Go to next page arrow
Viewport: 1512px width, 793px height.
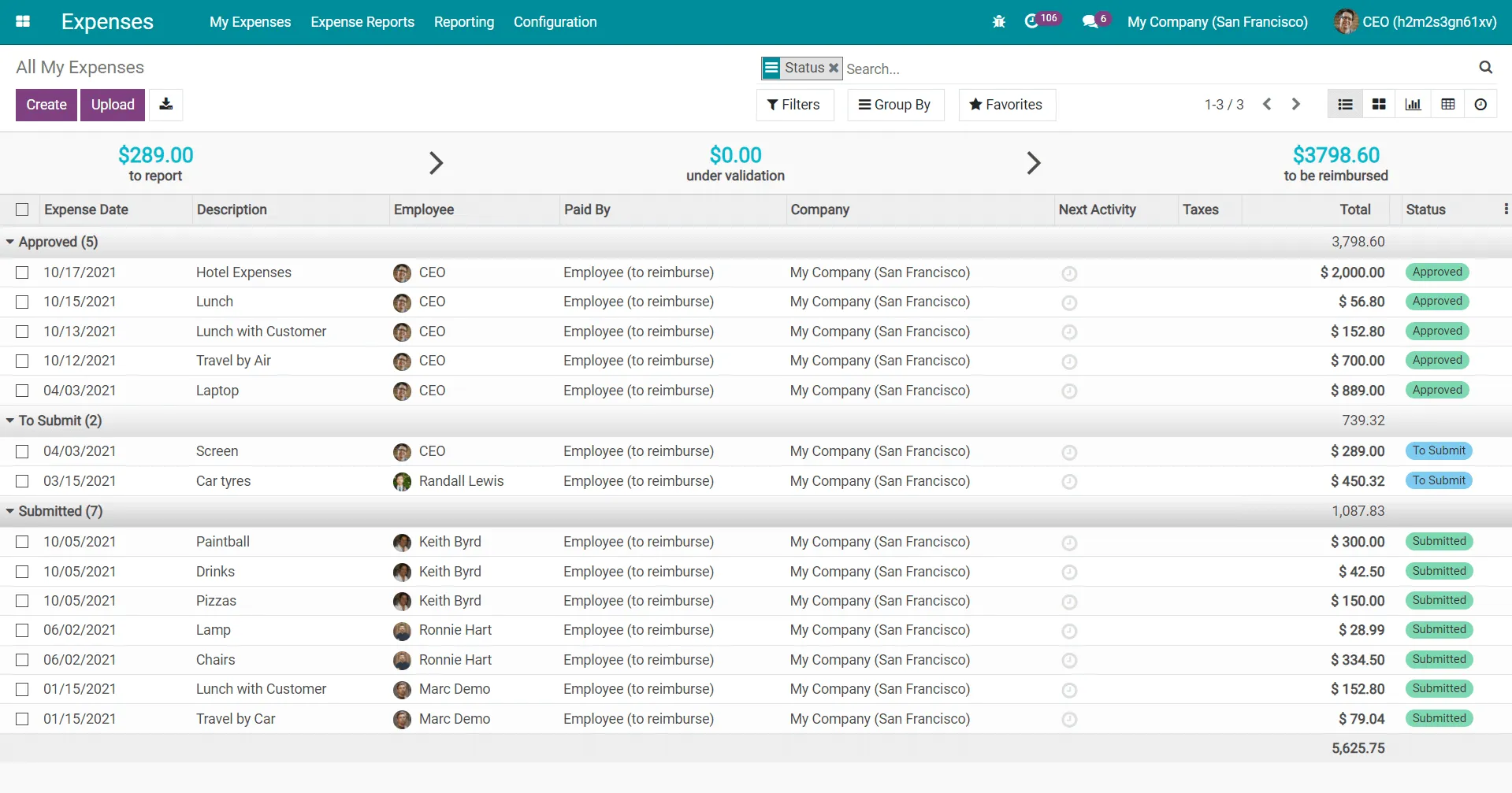(1295, 104)
